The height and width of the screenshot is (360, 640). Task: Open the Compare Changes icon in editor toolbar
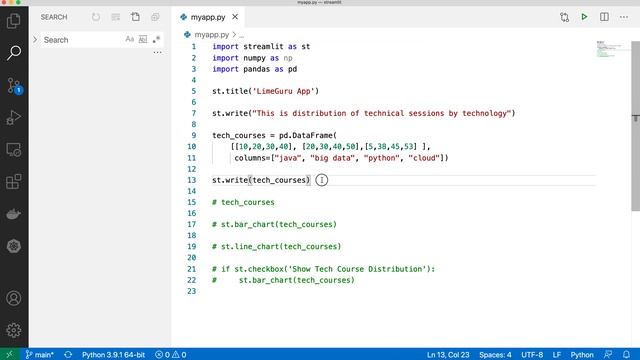(x=564, y=17)
